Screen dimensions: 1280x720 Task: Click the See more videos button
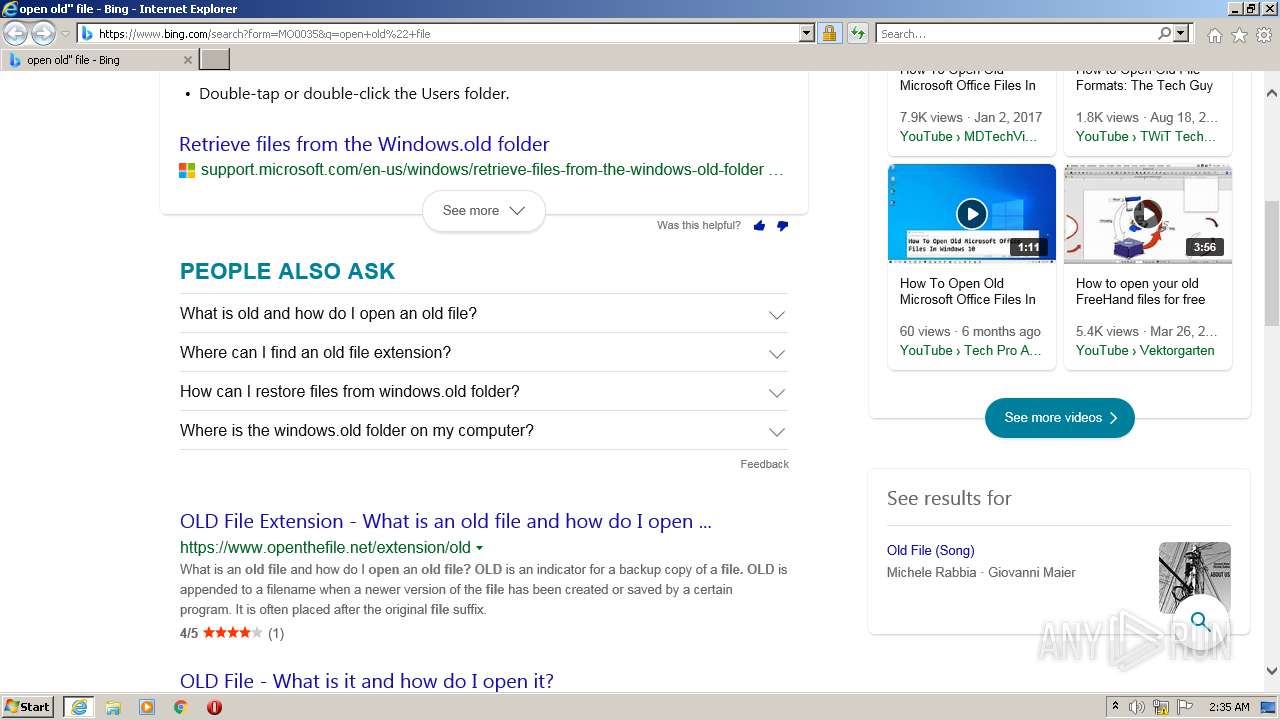point(1060,418)
